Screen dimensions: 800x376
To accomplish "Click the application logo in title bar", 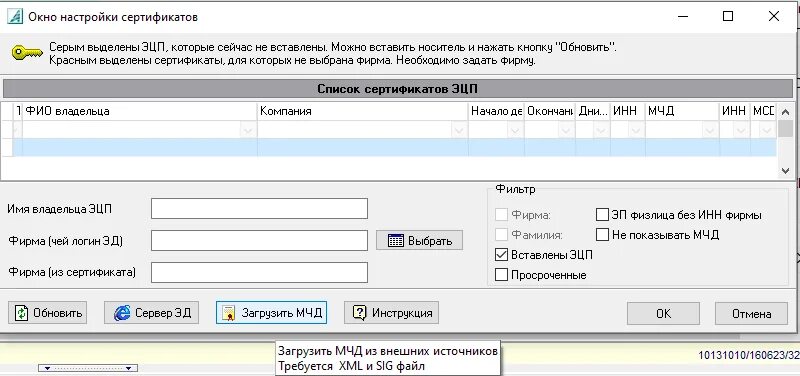I will (x=15, y=16).
